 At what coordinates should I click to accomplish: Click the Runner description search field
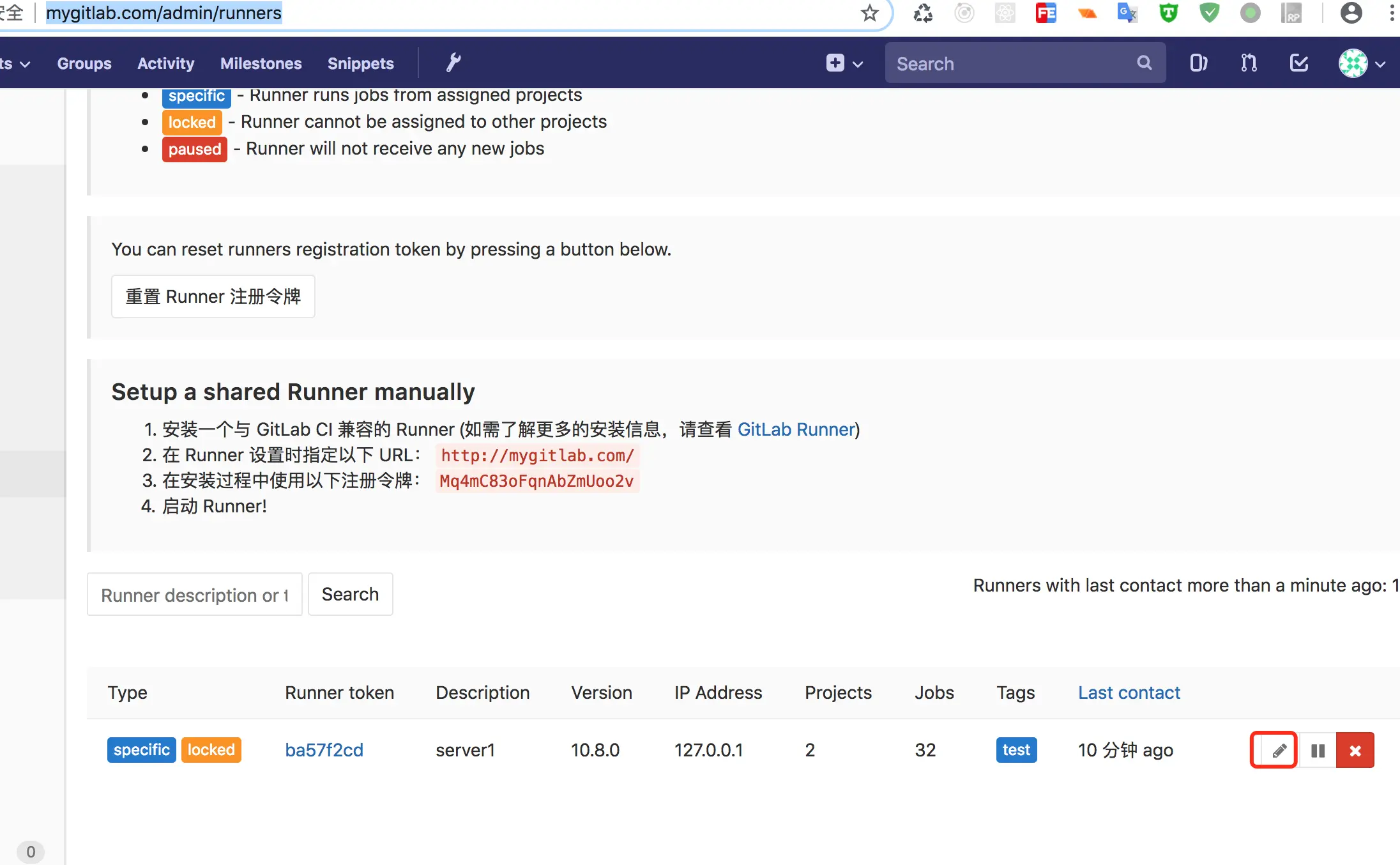194,595
